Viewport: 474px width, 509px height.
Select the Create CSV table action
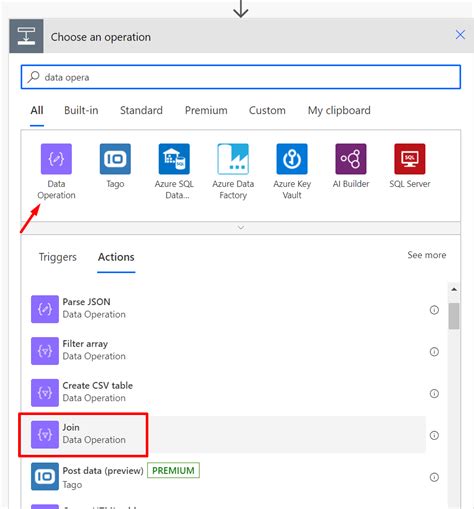tap(228, 393)
